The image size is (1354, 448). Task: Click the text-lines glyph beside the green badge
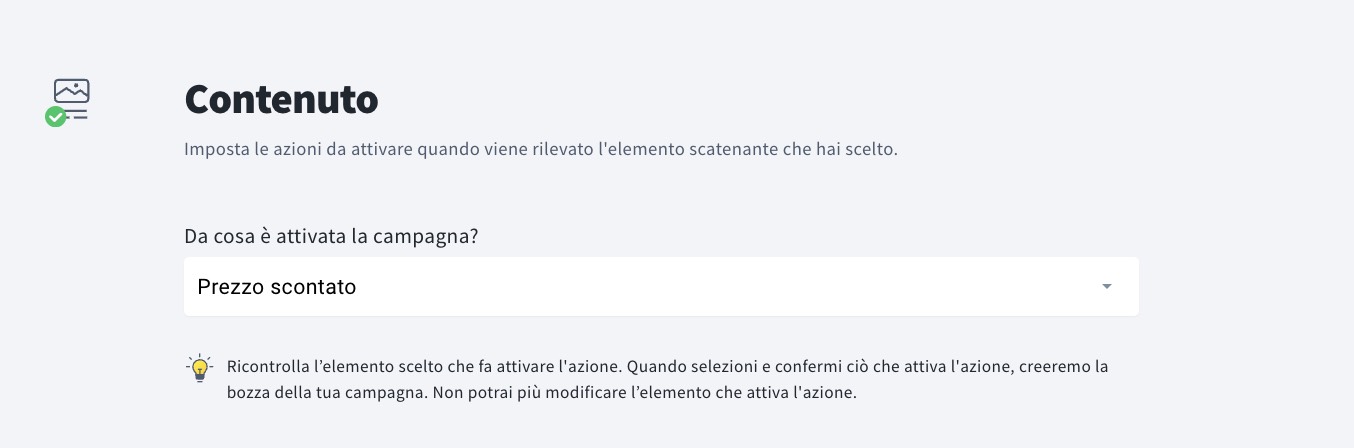[x=78, y=115]
